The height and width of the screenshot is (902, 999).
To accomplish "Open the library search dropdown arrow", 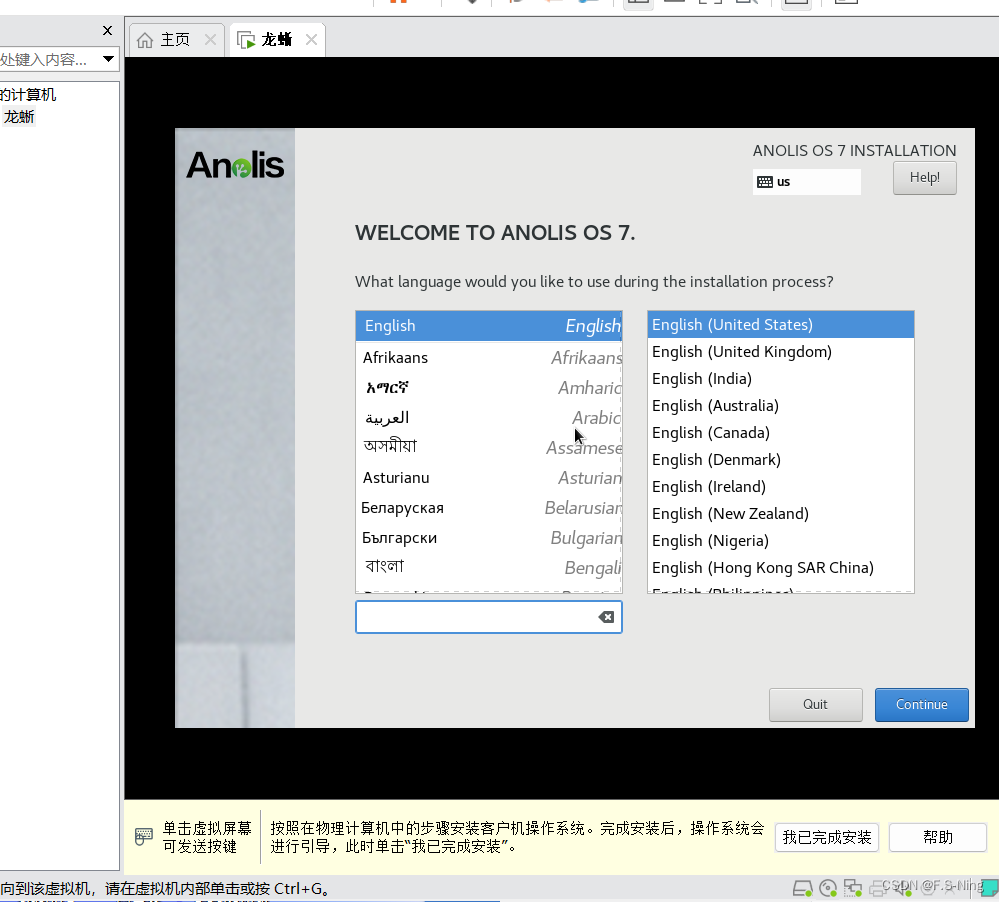I will [108, 59].
